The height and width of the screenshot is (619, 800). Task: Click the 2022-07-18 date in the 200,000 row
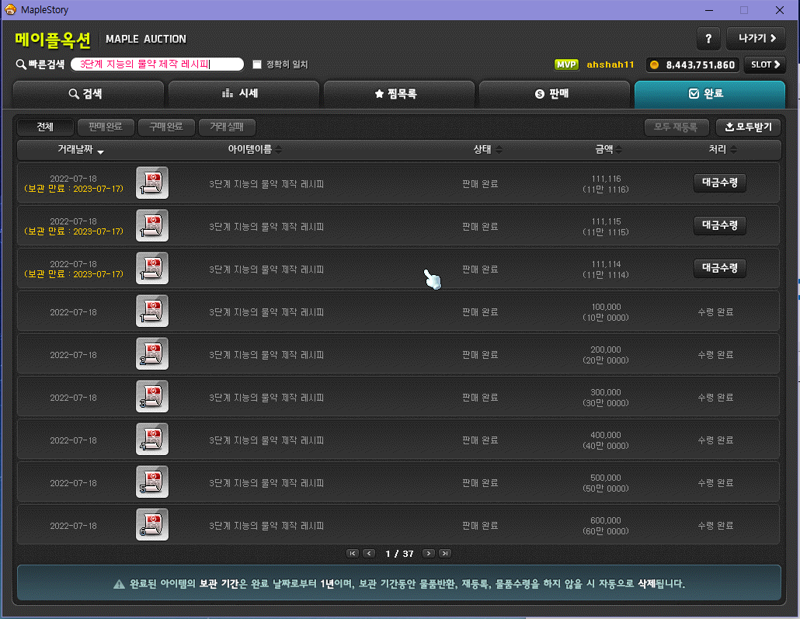click(x=73, y=355)
